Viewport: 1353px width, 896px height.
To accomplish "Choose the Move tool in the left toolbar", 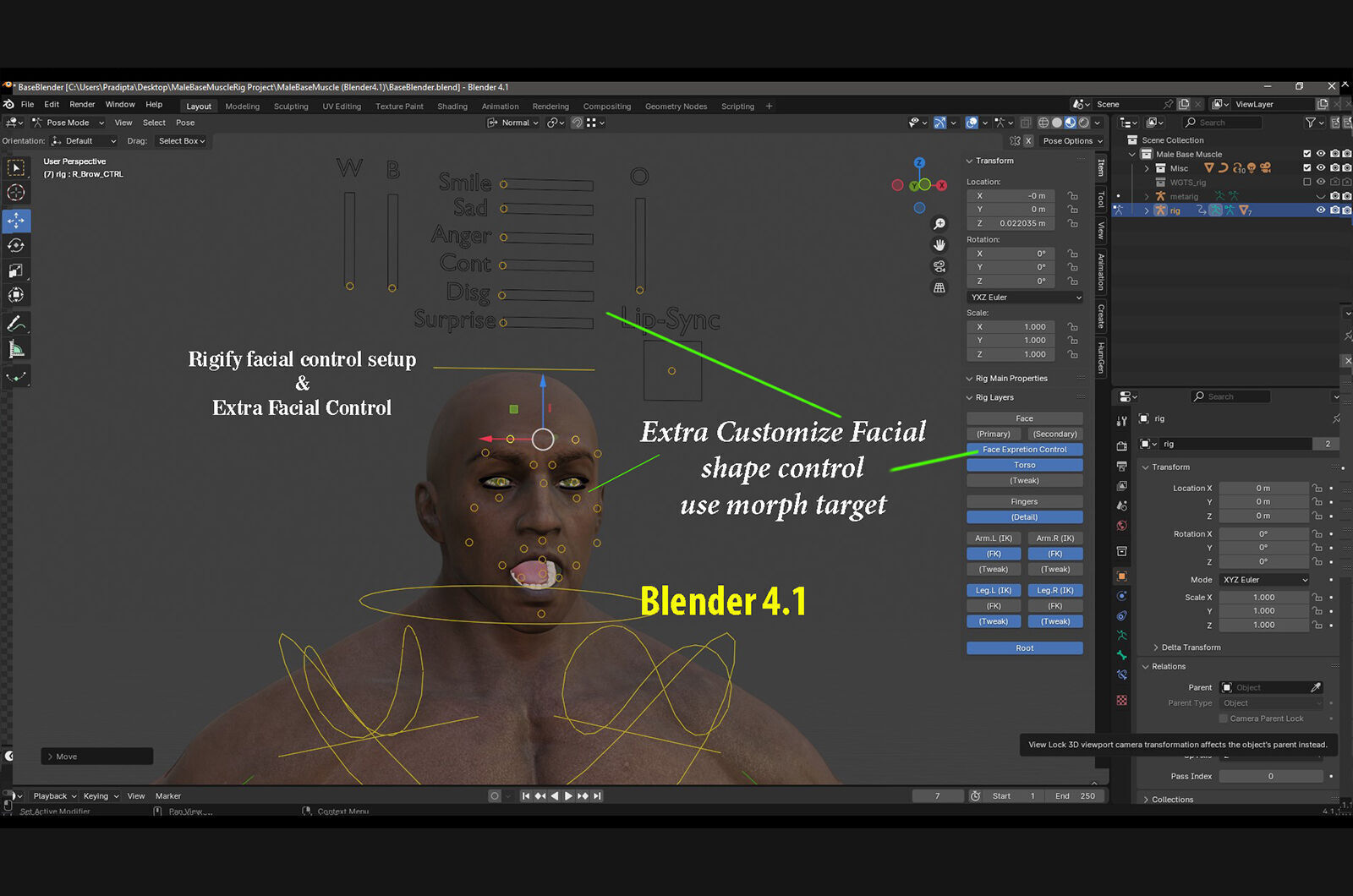I will tap(16, 221).
